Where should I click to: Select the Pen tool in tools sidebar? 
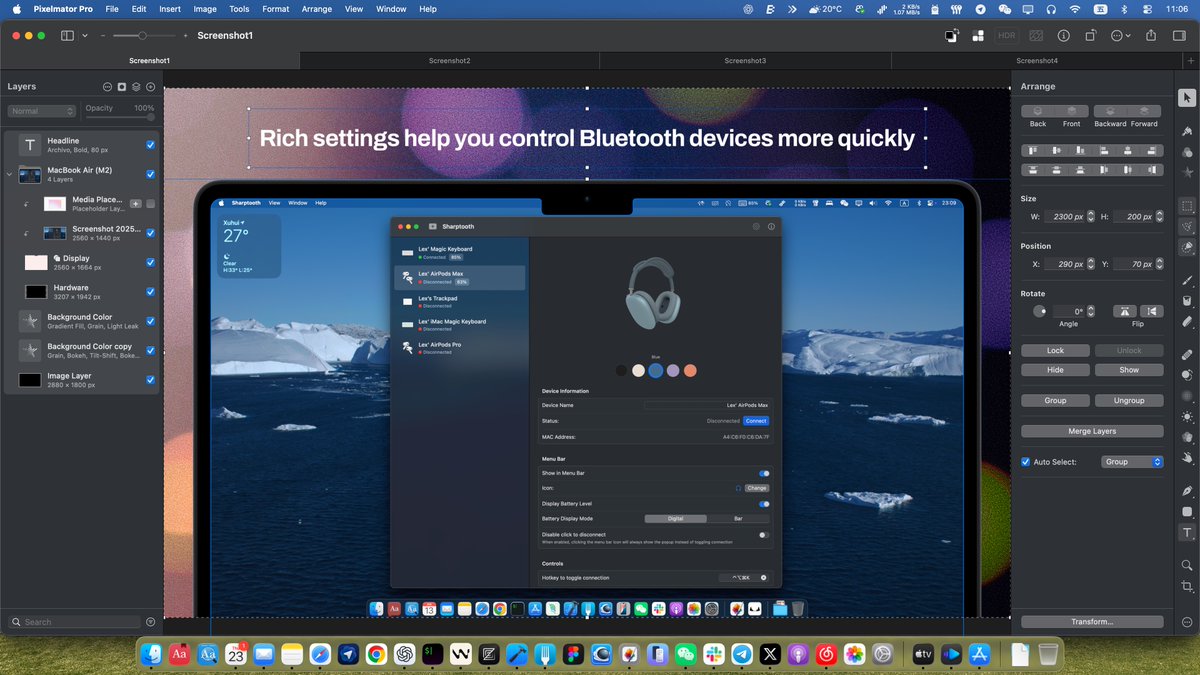tap(1187, 491)
